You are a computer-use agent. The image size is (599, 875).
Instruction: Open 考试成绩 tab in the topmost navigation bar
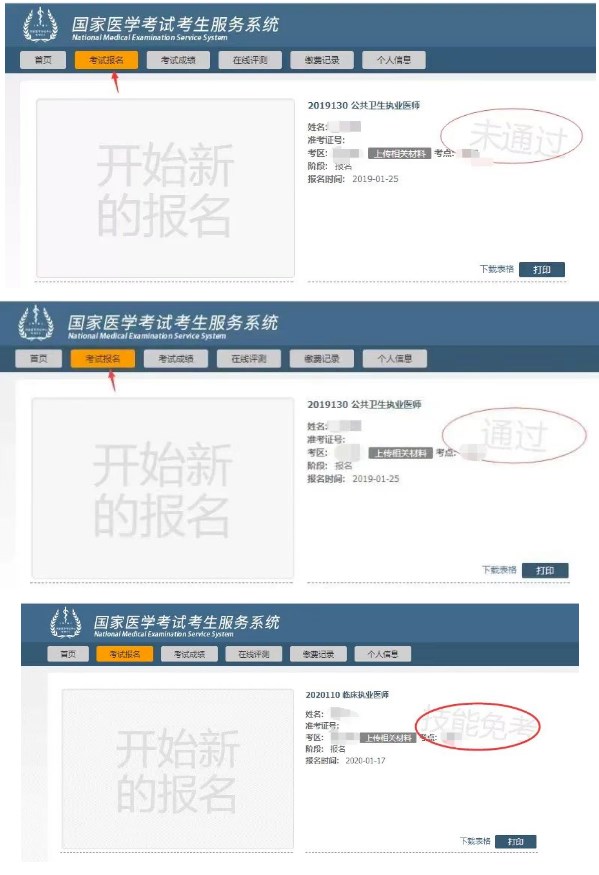[178, 60]
